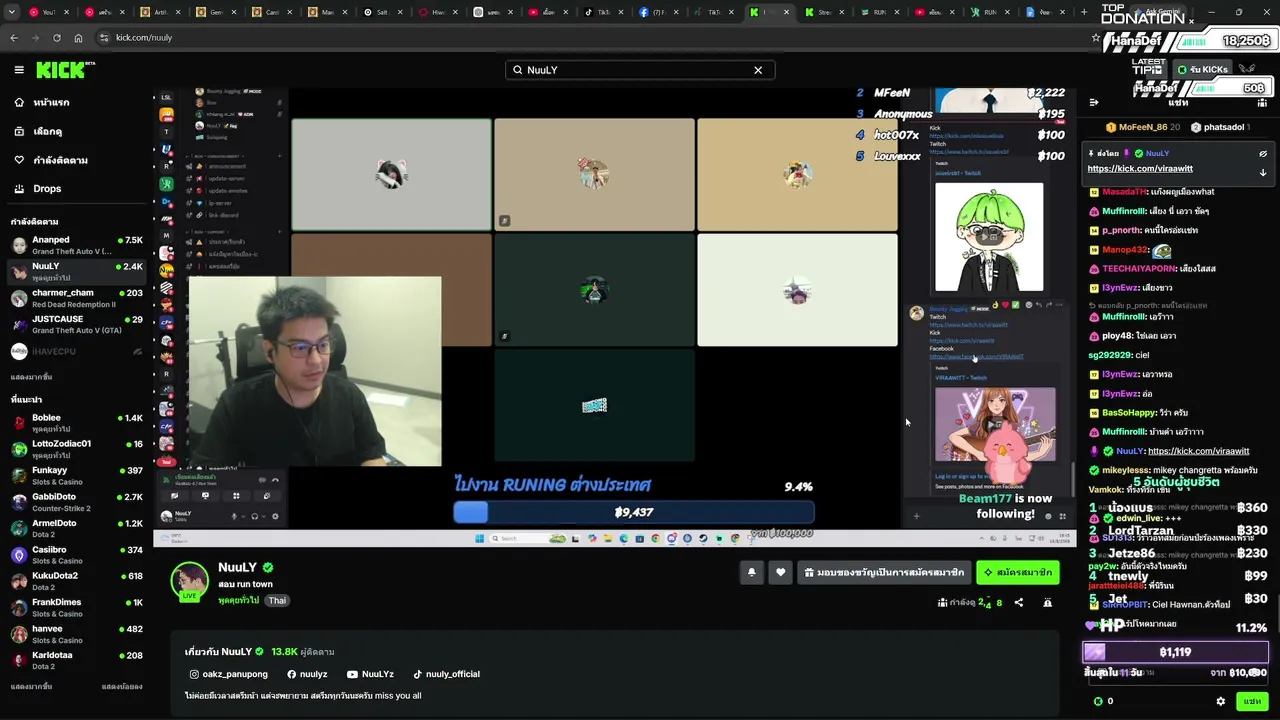Open the Drops section

47,189
